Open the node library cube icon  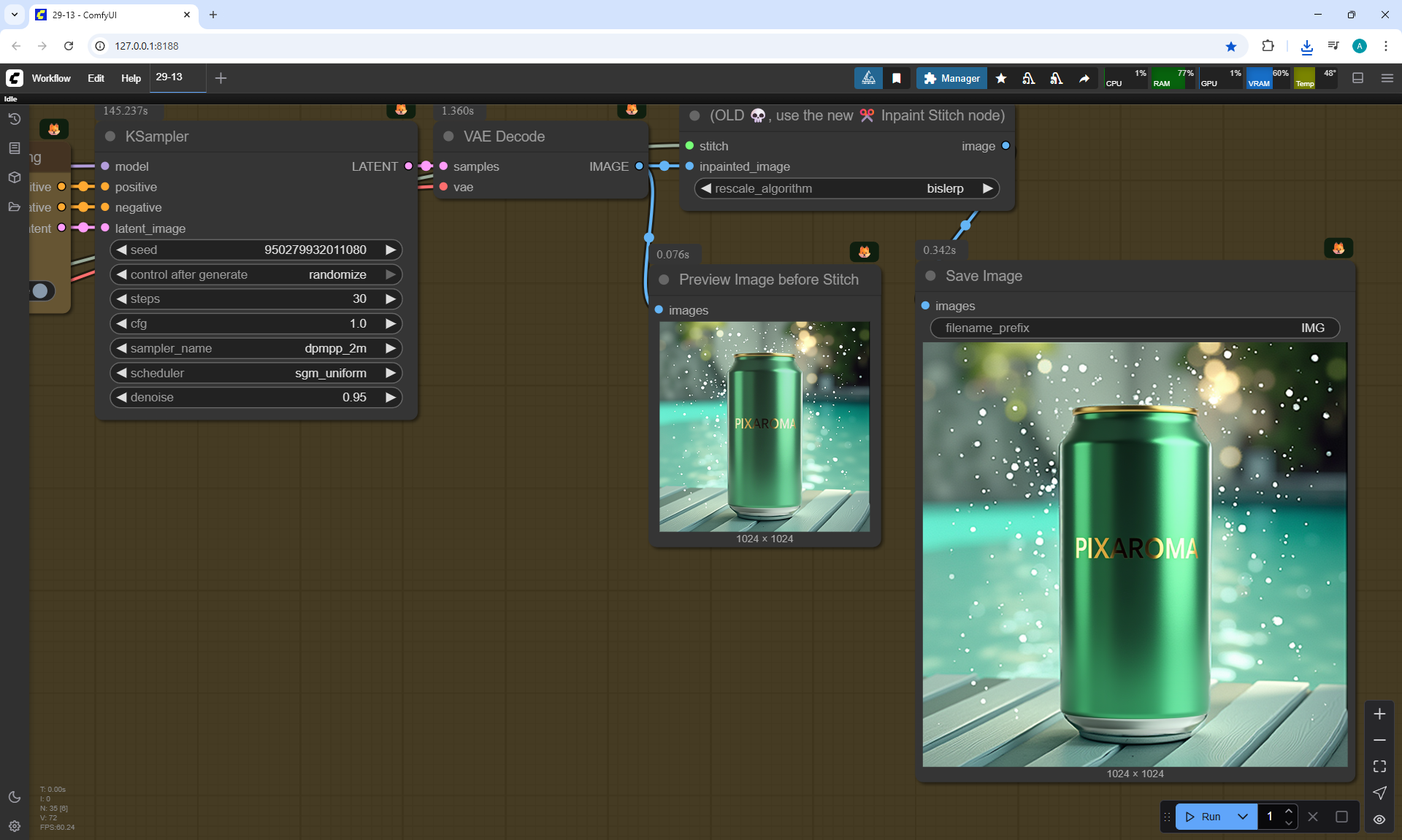coord(14,177)
